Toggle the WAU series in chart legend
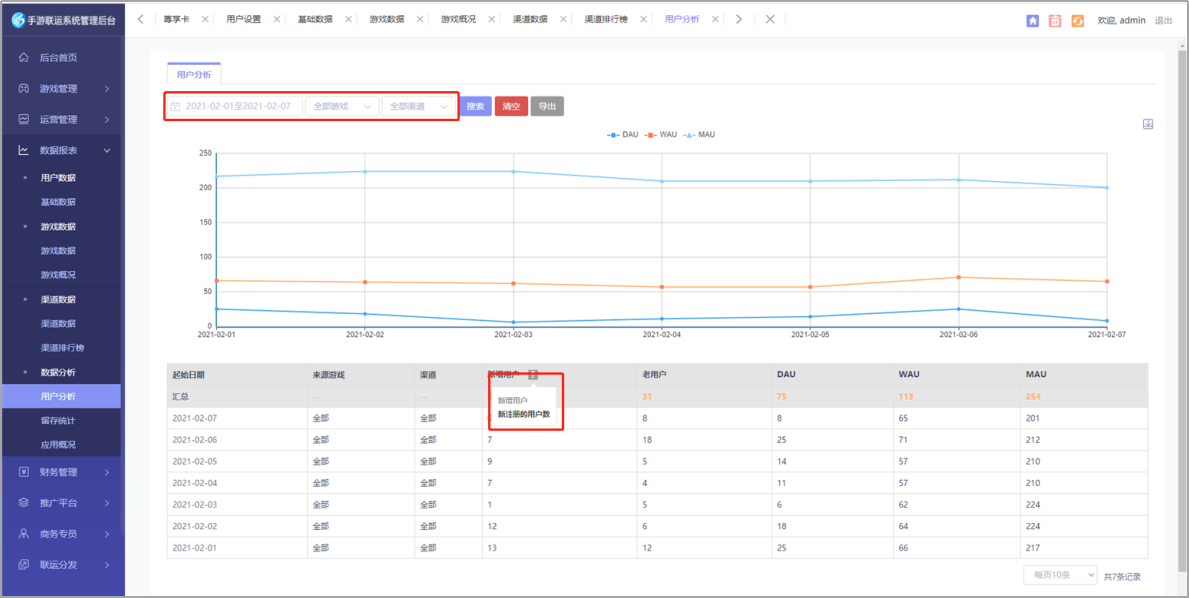The image size is (1189, 598). tap(660, 134)
